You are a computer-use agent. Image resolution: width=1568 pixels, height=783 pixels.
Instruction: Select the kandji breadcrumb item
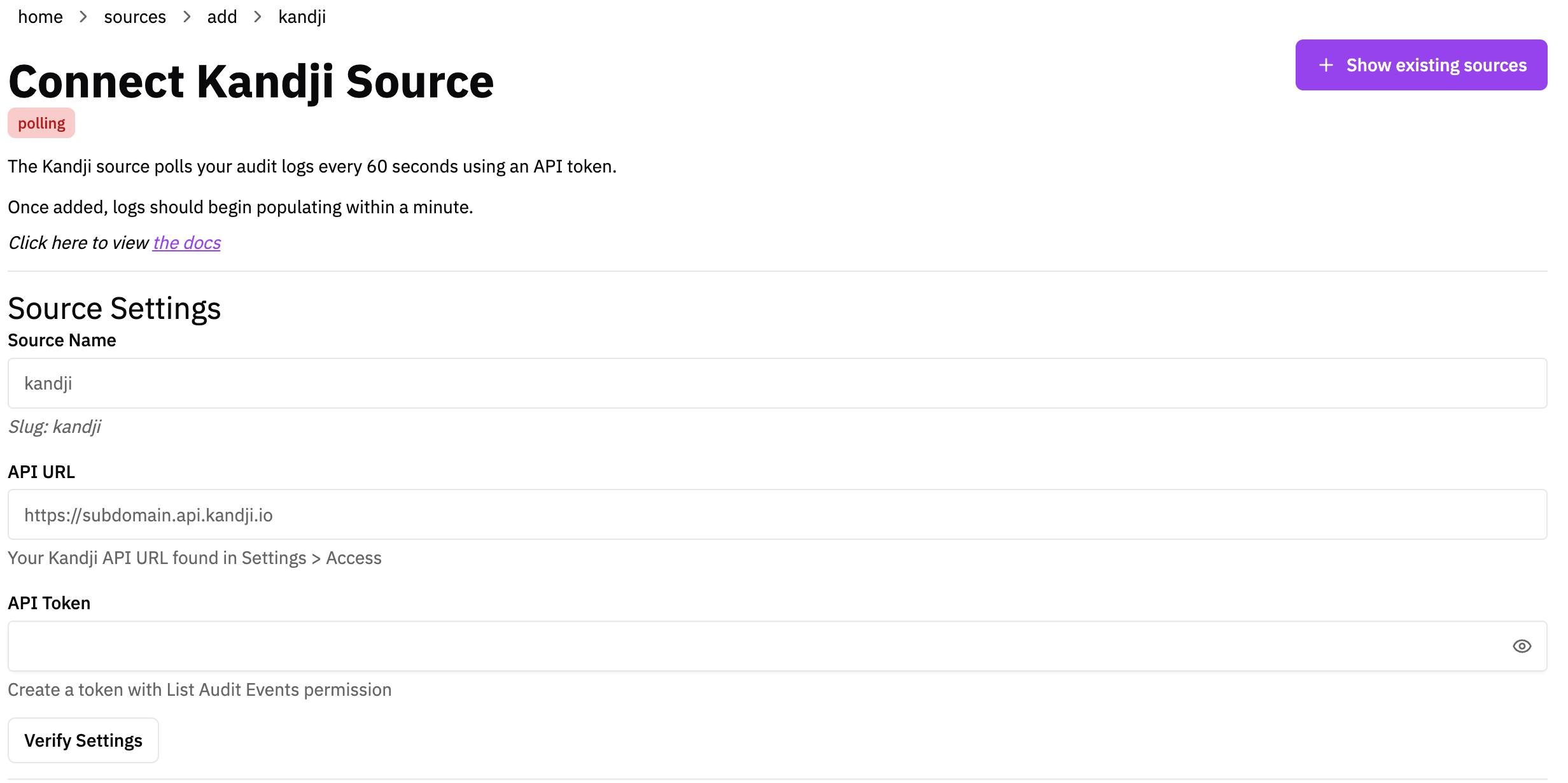coord(302,17)
